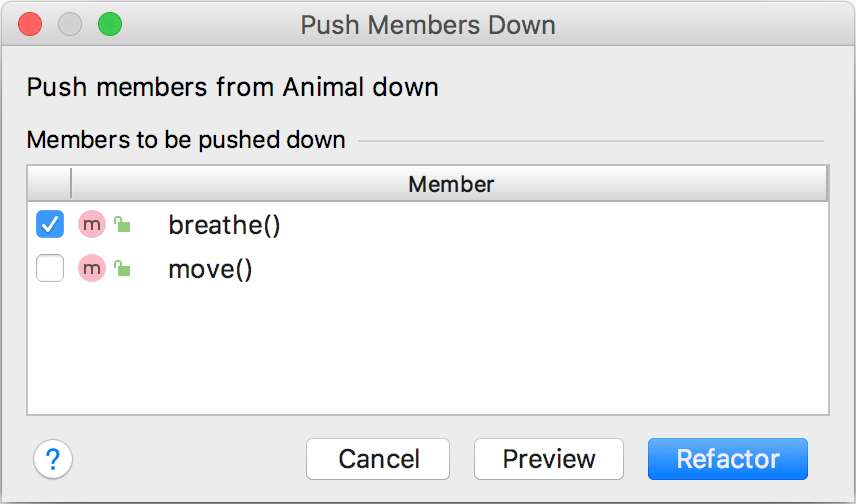Click the gray minimize window button
856x504 pixels.
click(70, 25)
